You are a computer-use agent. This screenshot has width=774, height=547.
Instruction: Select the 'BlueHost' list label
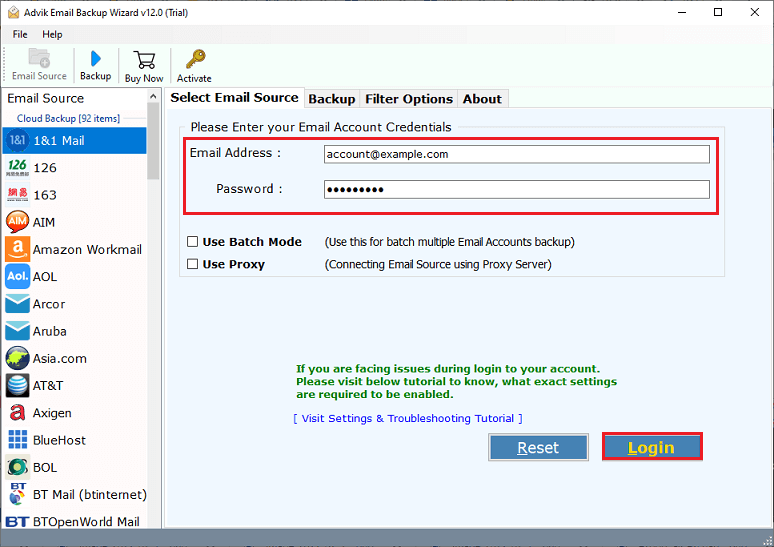pos(59,440)
